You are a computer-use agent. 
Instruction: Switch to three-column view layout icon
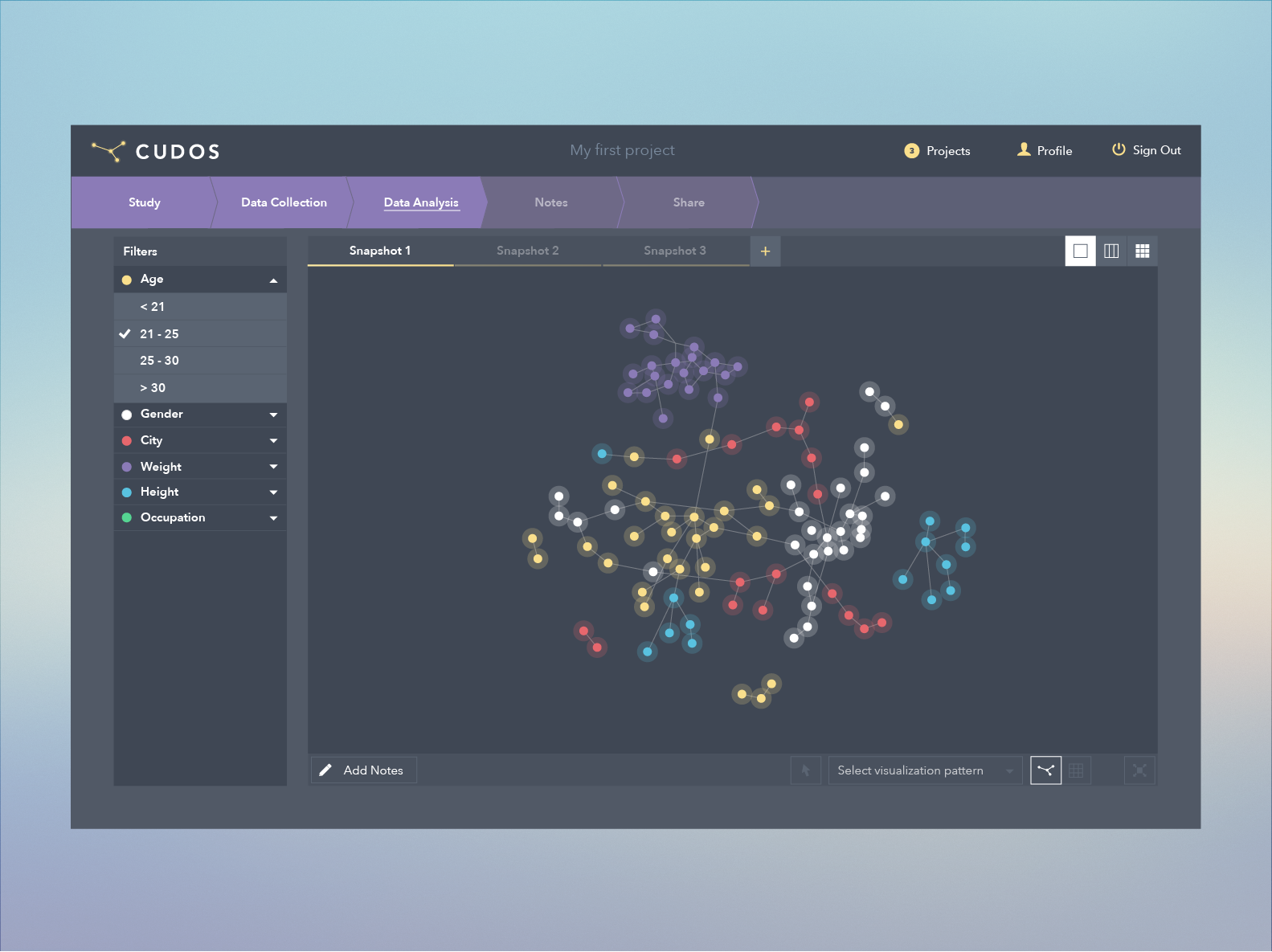coord(1111,251)
